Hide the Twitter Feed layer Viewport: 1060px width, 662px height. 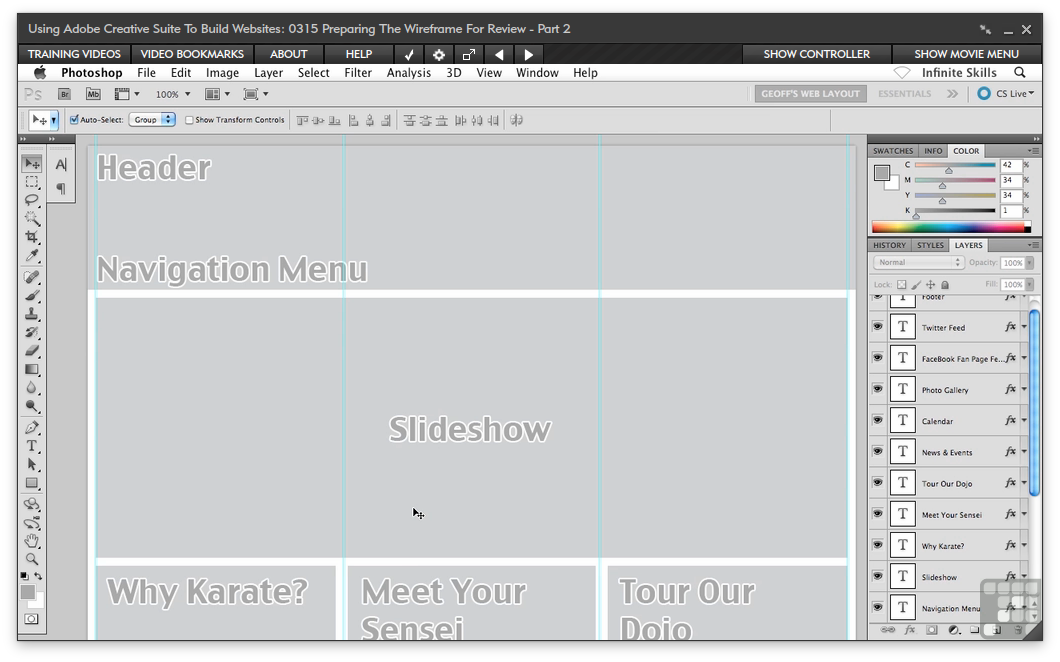[877, 327]
